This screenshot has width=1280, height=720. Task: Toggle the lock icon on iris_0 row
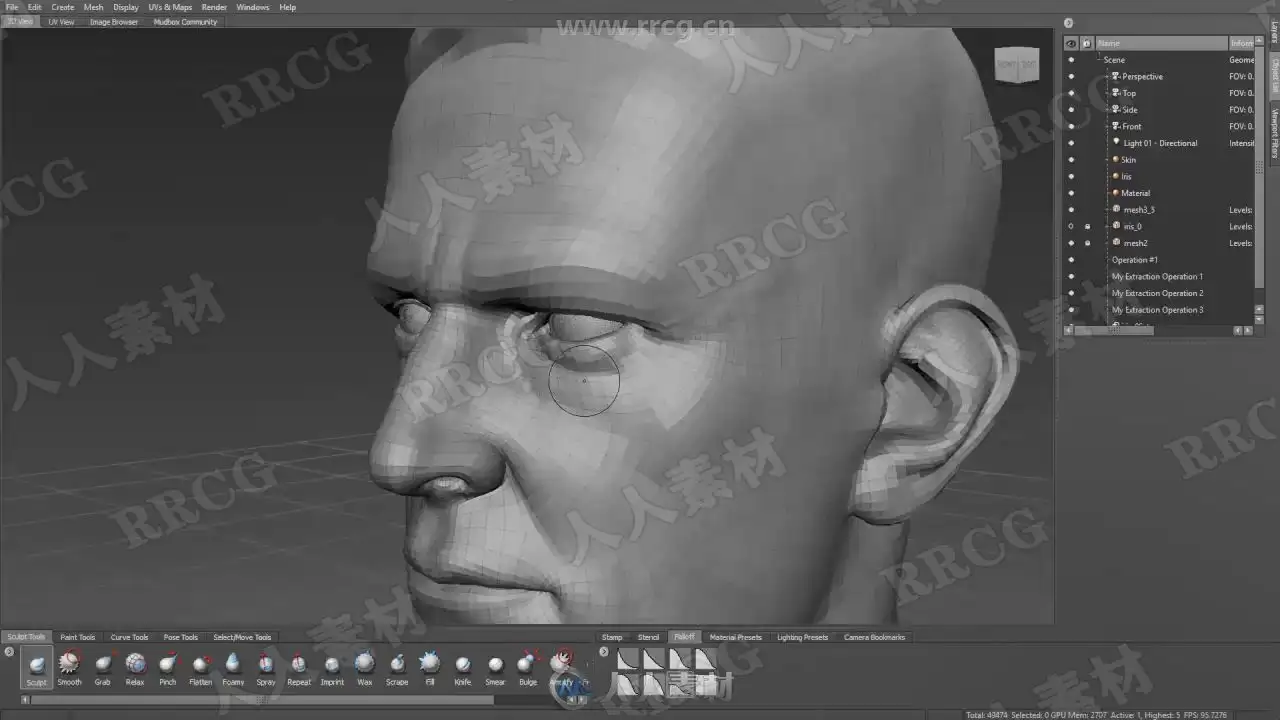click(x=1088, y=226)
